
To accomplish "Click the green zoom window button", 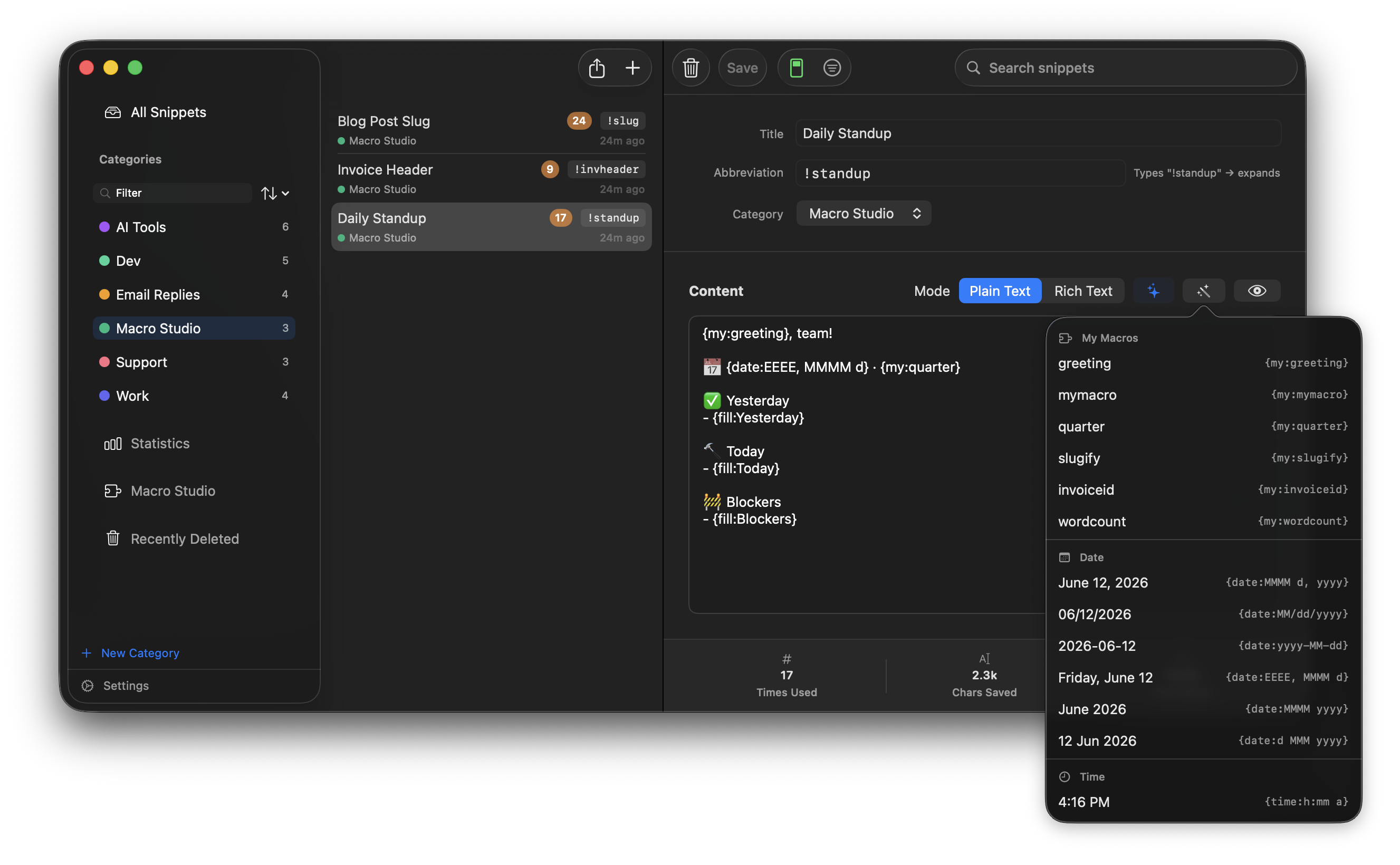I will [x=135, y=68].
